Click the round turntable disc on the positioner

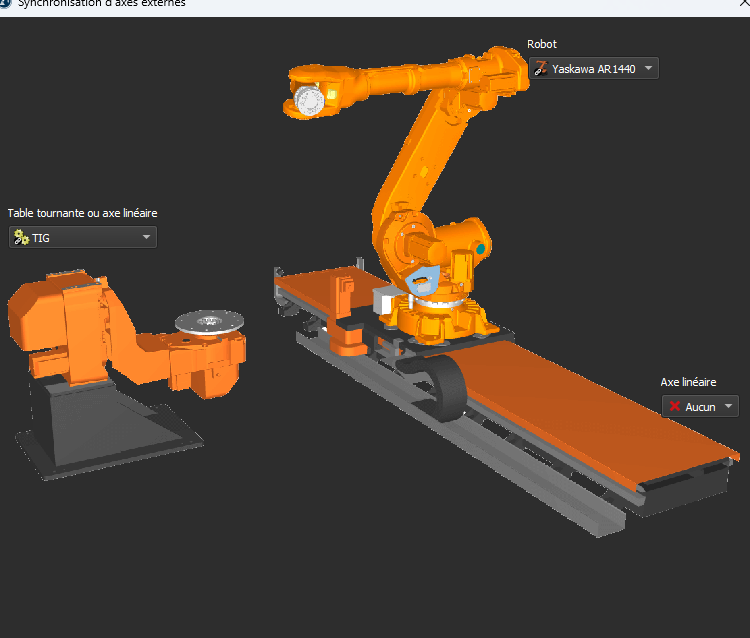(x=209, y=321)
